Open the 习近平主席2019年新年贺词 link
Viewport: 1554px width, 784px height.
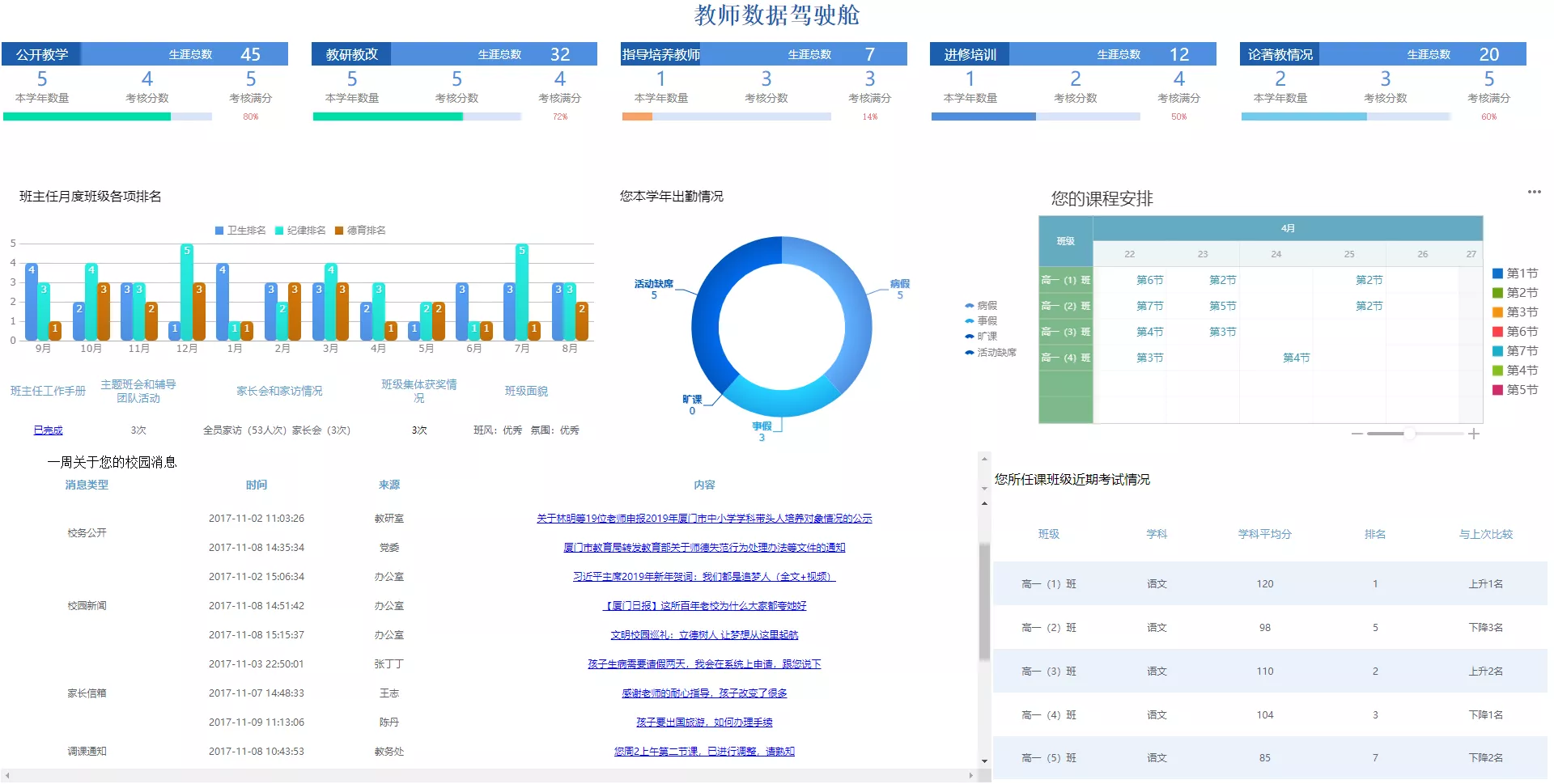coord(704,577)
